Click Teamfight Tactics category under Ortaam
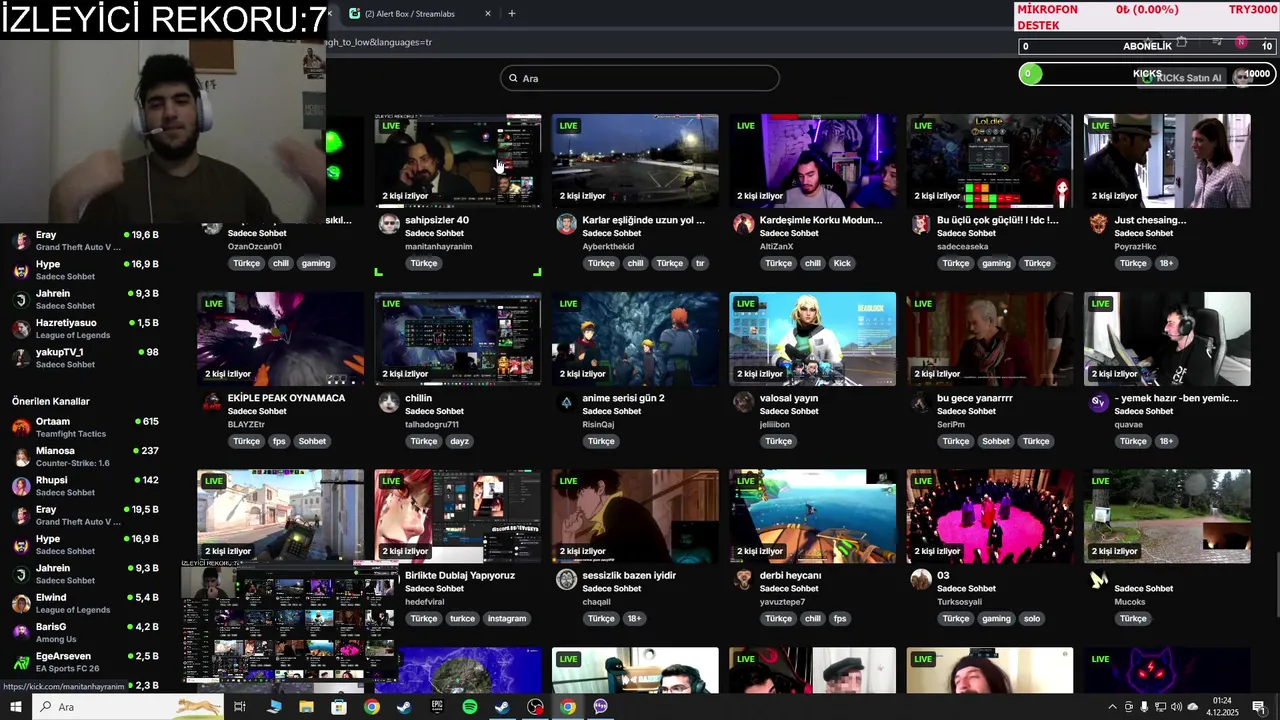Viewport: 1280px width, 720px height. pyautogui.click(x=71, y=434)
